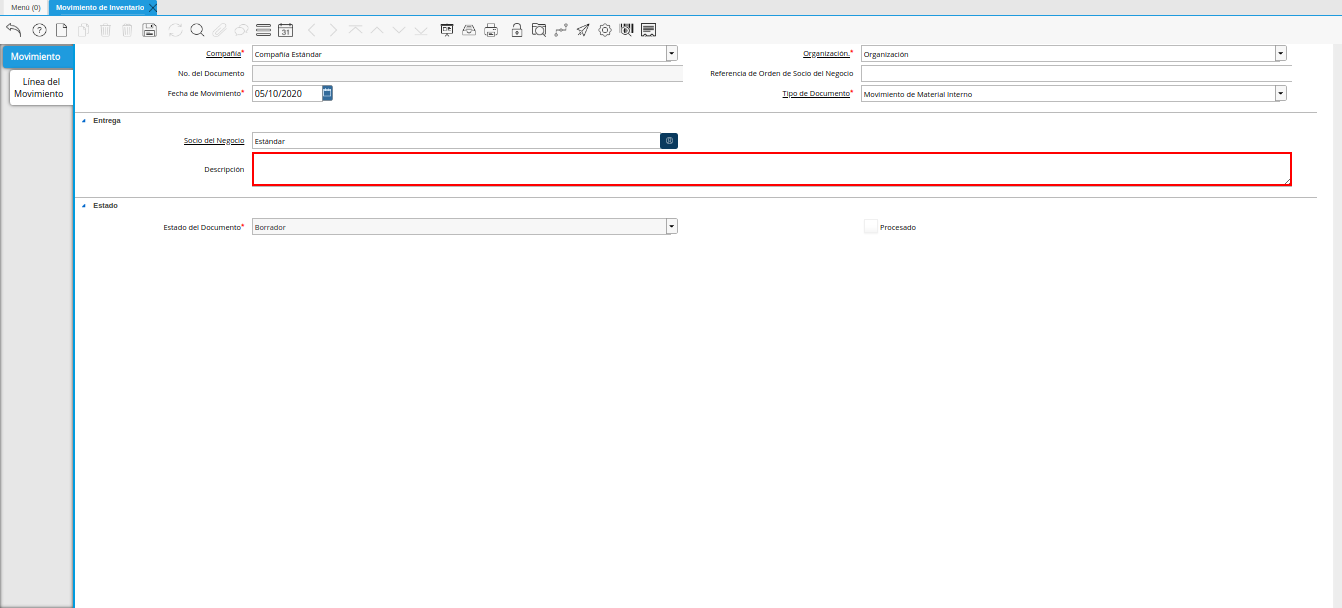Open the report presentation-board icon
This screenshot has width=1342, height=608.
447,30
